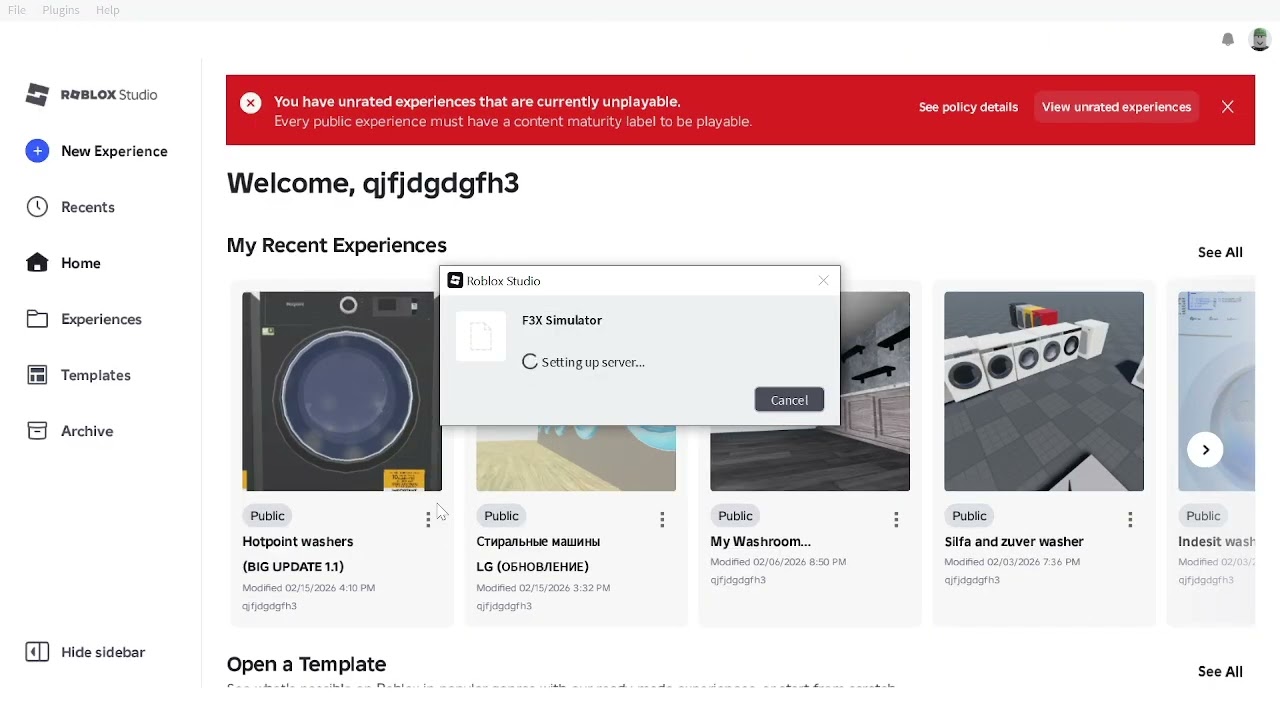Click Modified 02/06/2026 8:50 PM text
The height and width of the screenshot is (720, 1280).
pyautogui.click(x=778, y=562)
